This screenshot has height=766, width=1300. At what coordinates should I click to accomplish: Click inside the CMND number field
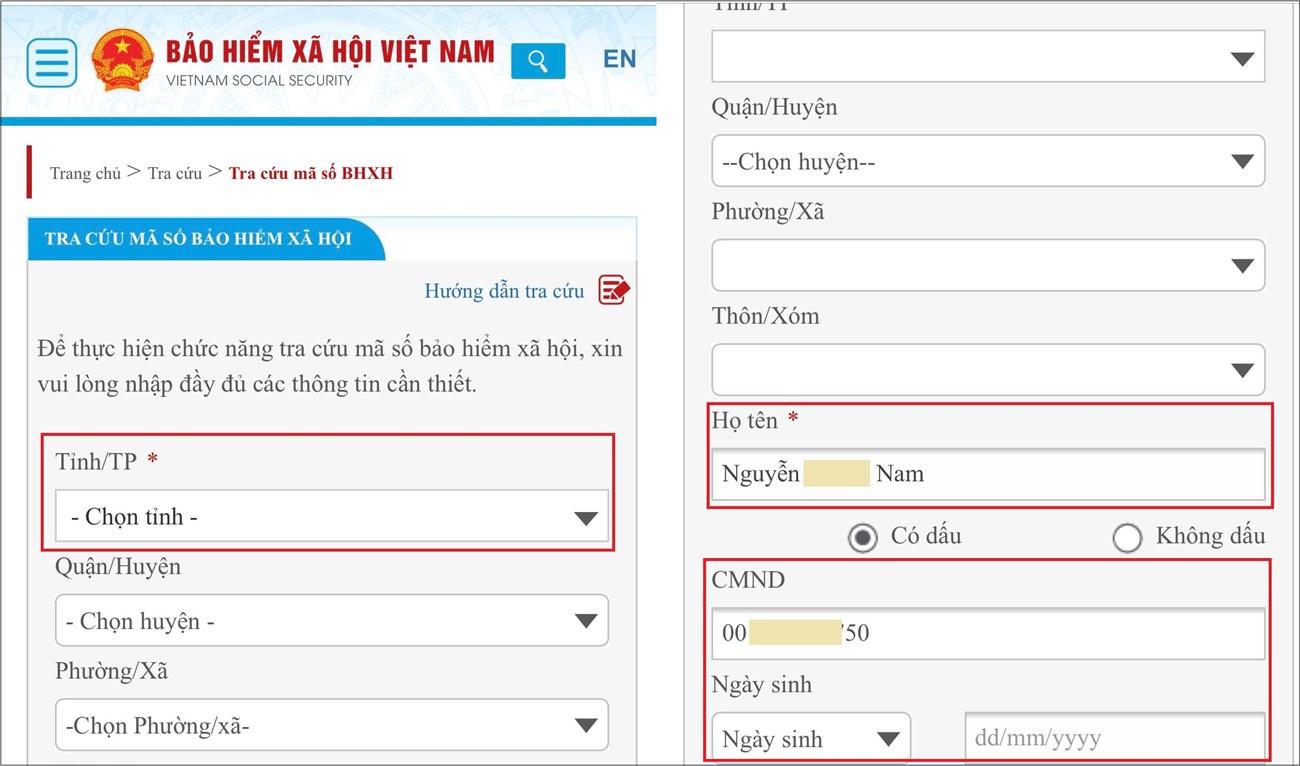[x=987, y=633]
